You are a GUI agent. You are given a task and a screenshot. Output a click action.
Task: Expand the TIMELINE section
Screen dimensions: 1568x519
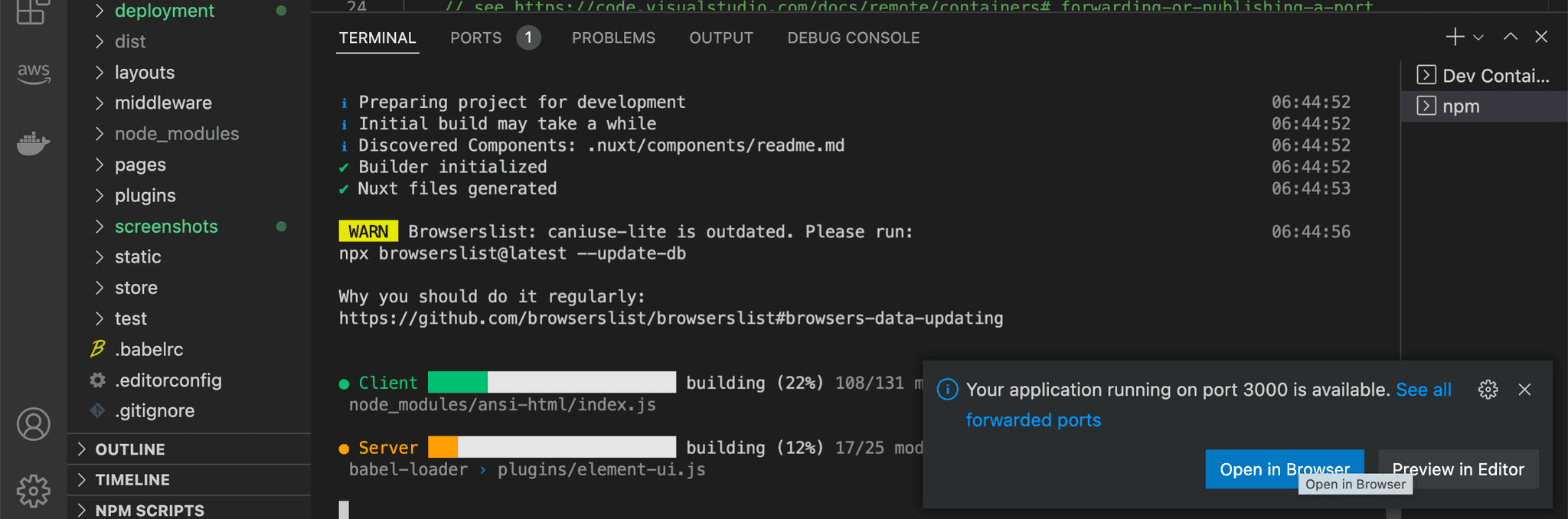[132, 480]
